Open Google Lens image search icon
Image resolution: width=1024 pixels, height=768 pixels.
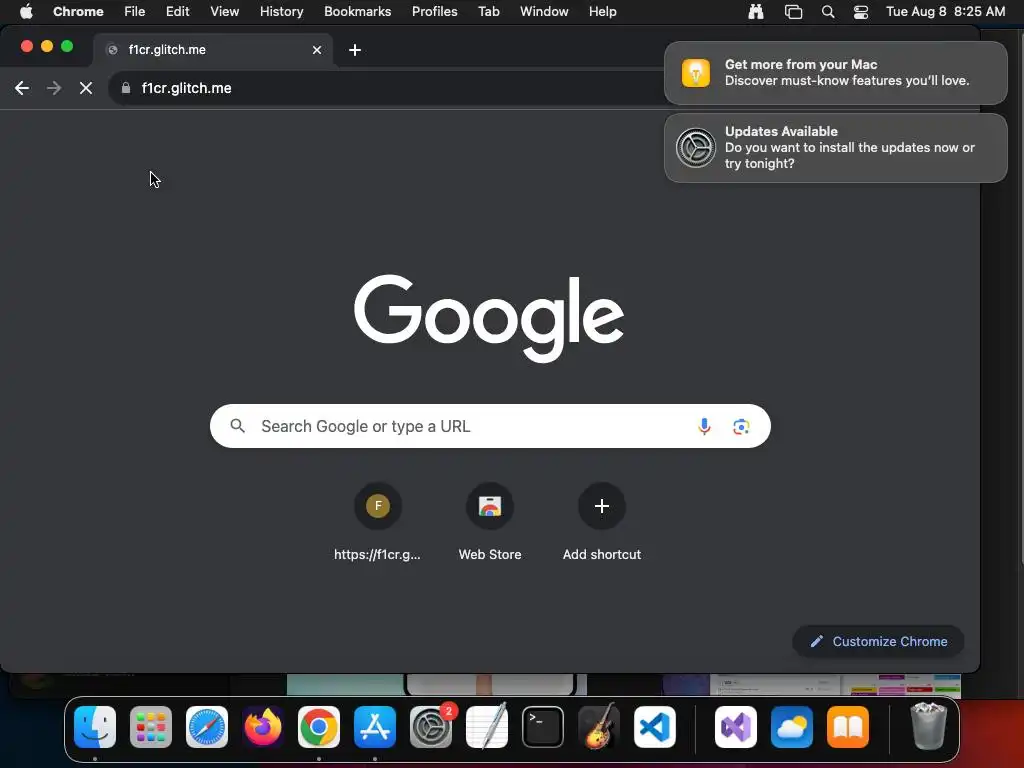(x=741, y=426)
